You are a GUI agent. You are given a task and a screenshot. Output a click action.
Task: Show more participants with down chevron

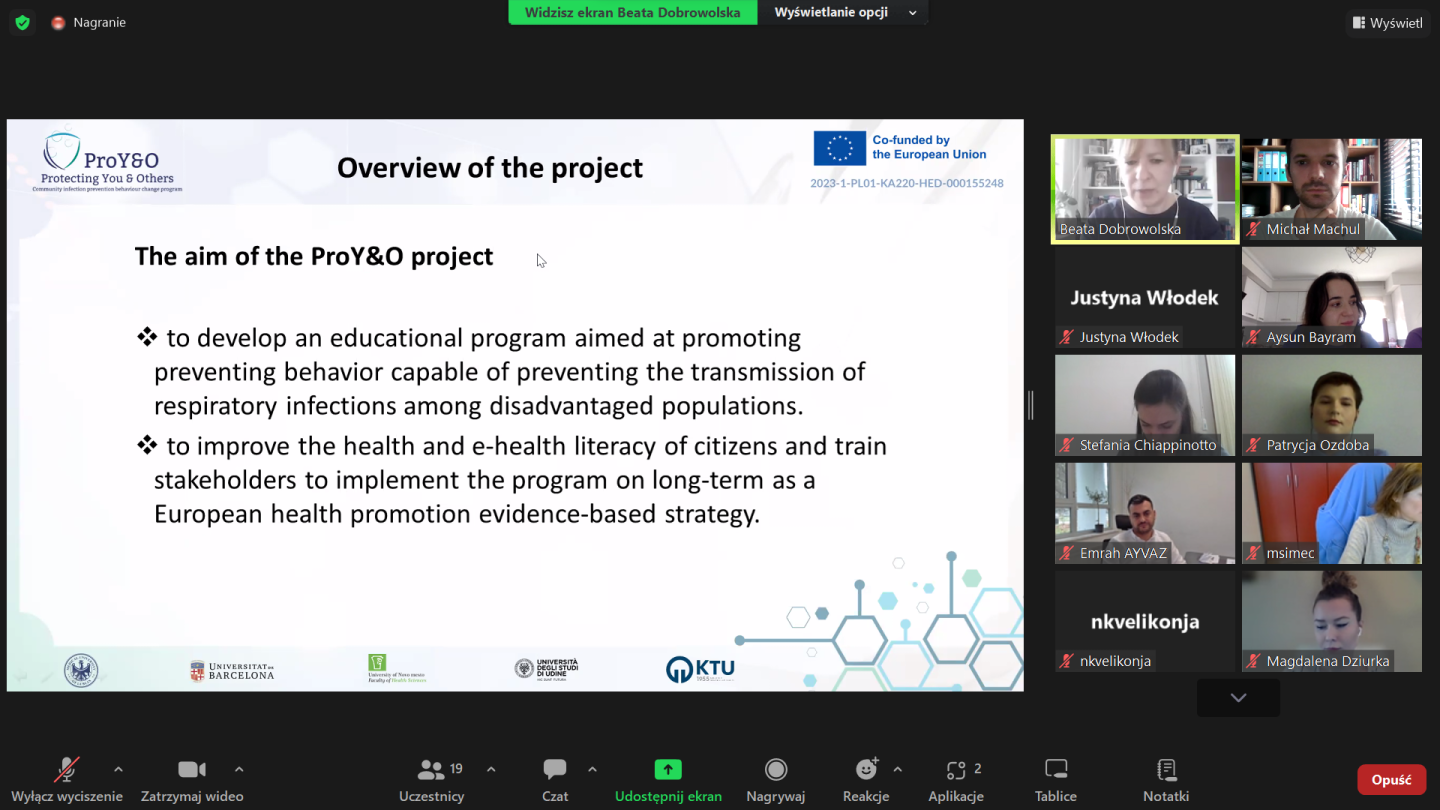1238,698
